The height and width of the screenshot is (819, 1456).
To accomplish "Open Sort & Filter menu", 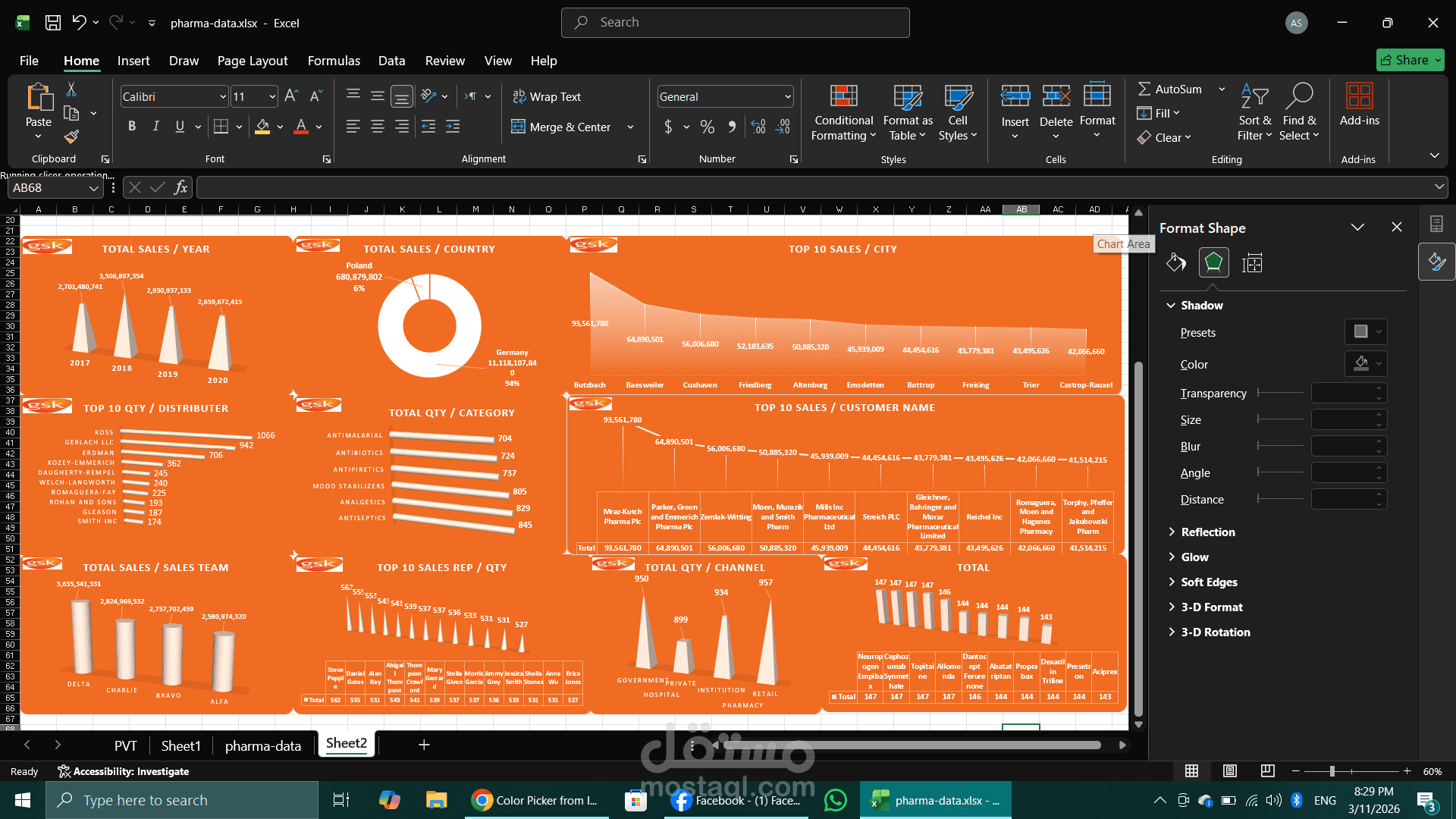I will point(1255,112).
